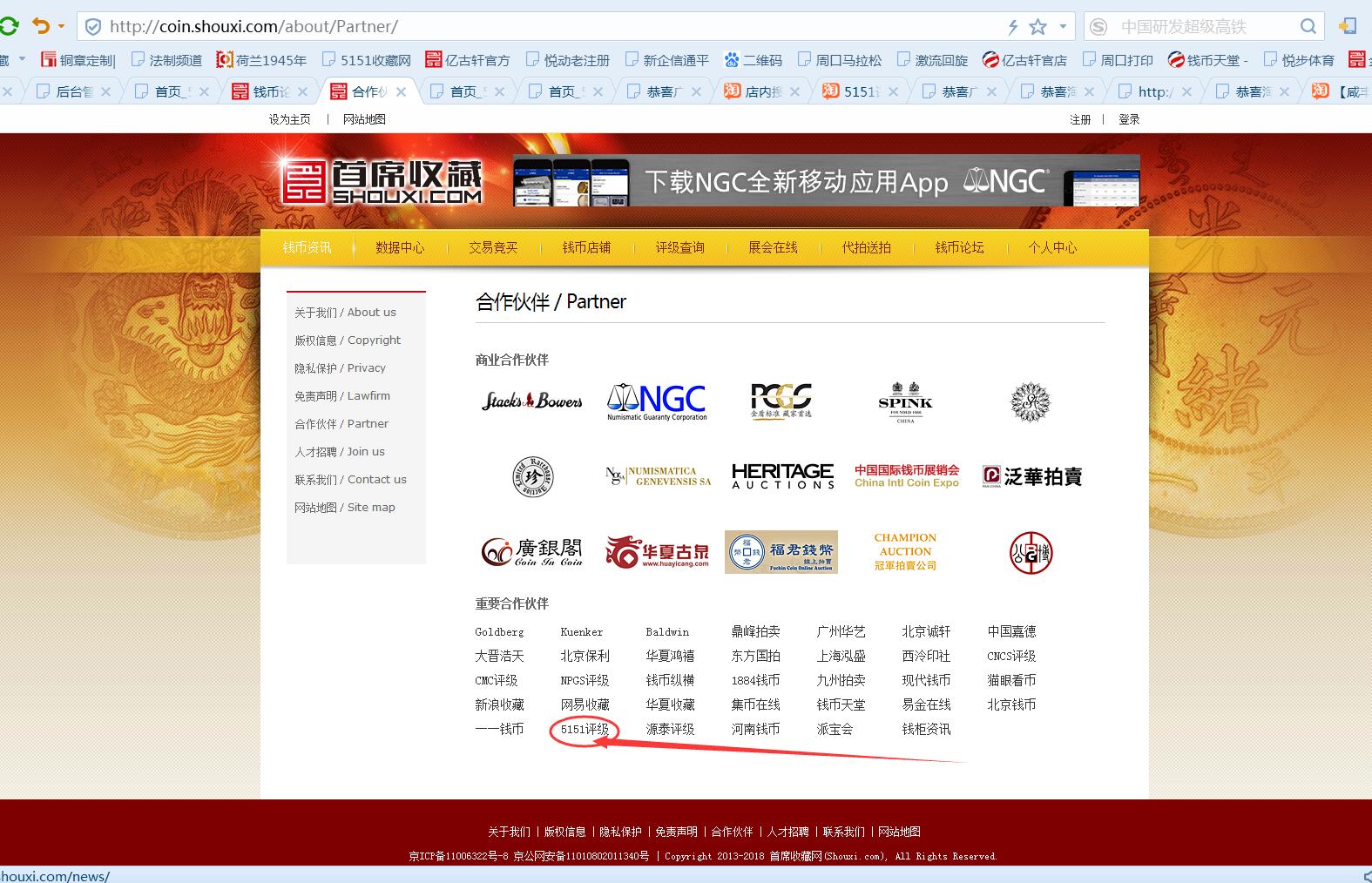1372x883 pixels.
Task: Click the Heritage Auctions logo
Action: click(783, 476)
